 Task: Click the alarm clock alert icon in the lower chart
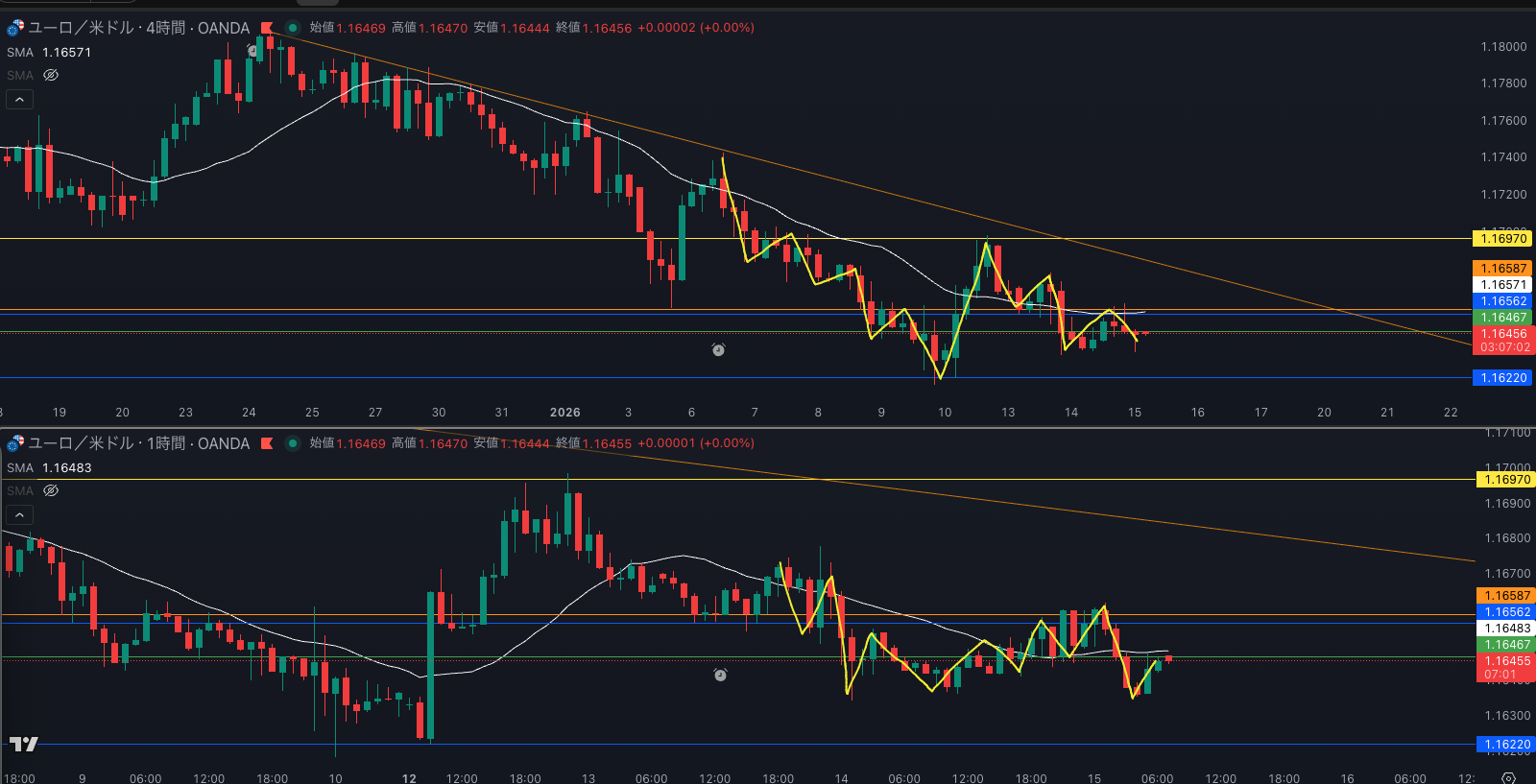pyautogui.click(x=720, y=676)
